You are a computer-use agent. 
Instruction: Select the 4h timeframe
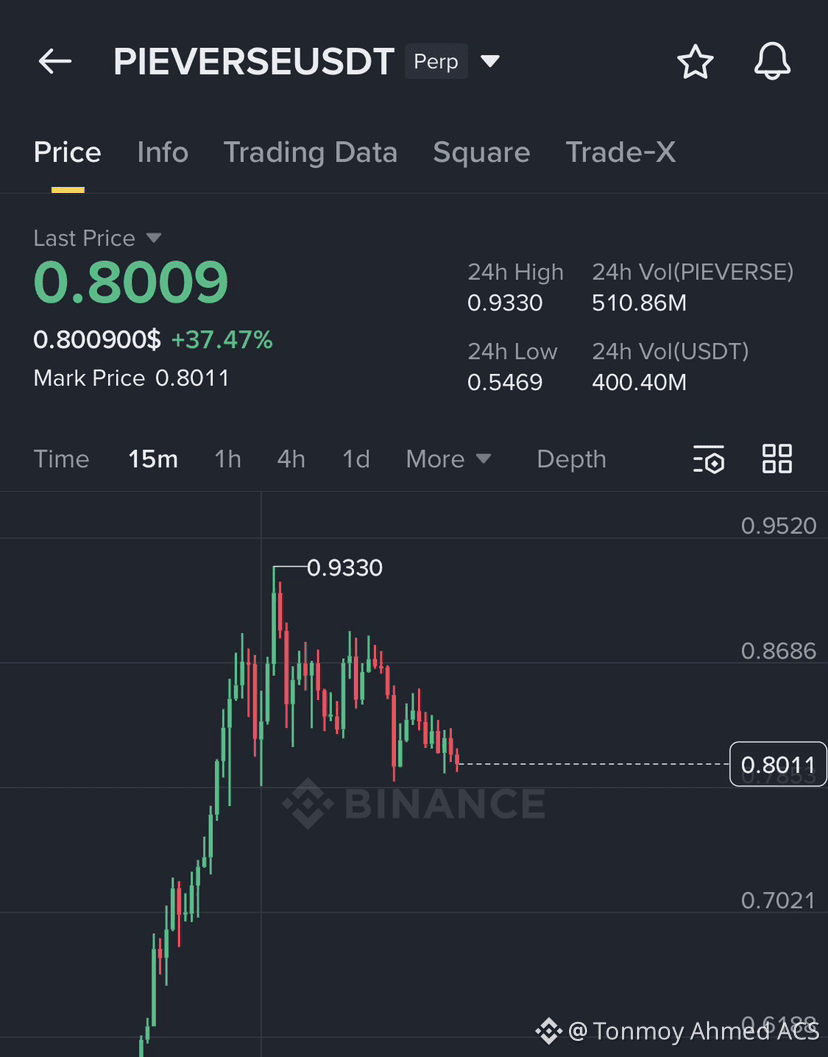pyautogui.click(x=291, y=459)
